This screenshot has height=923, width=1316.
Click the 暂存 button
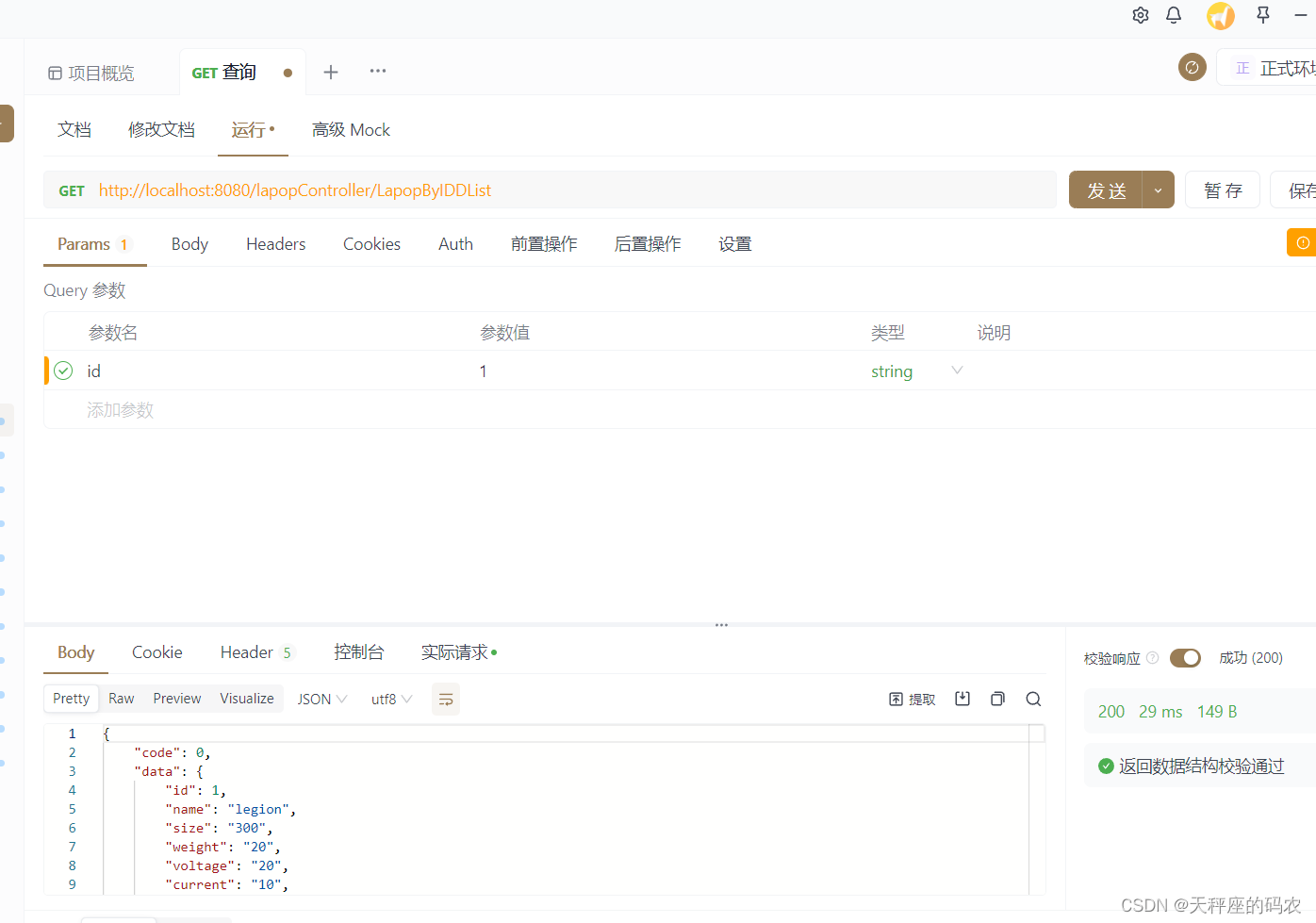coord(1223,190)
